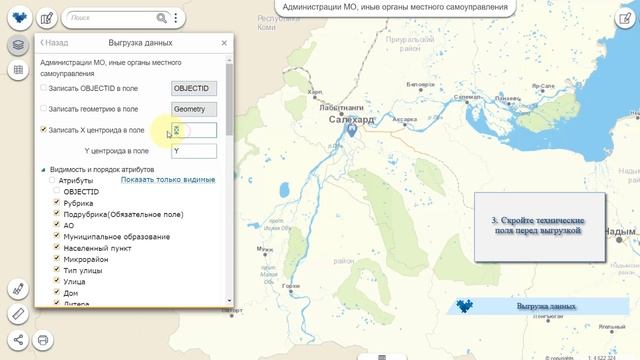Click the Лабытнанги town label on map
The height and width of the screenshot is (360, 640).
341,108
